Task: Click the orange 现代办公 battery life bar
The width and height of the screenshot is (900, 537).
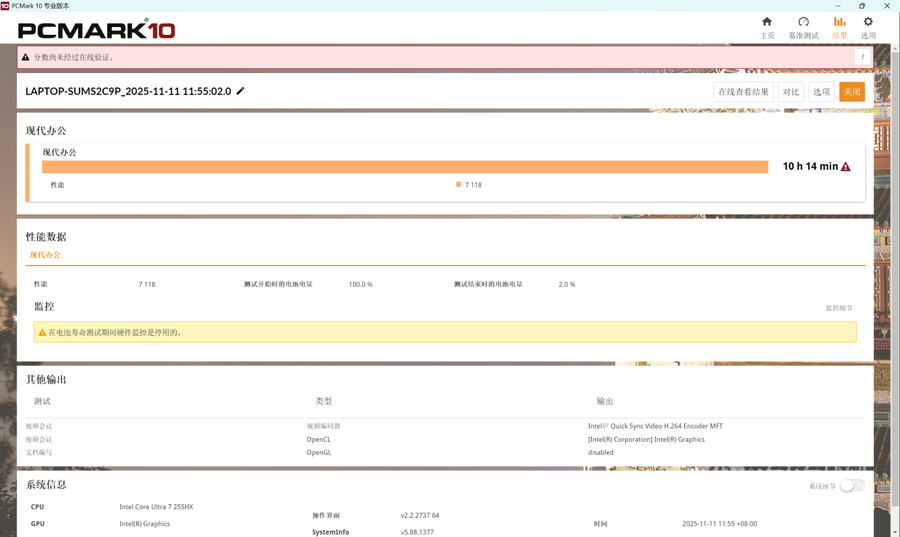Action: point(405,167)
